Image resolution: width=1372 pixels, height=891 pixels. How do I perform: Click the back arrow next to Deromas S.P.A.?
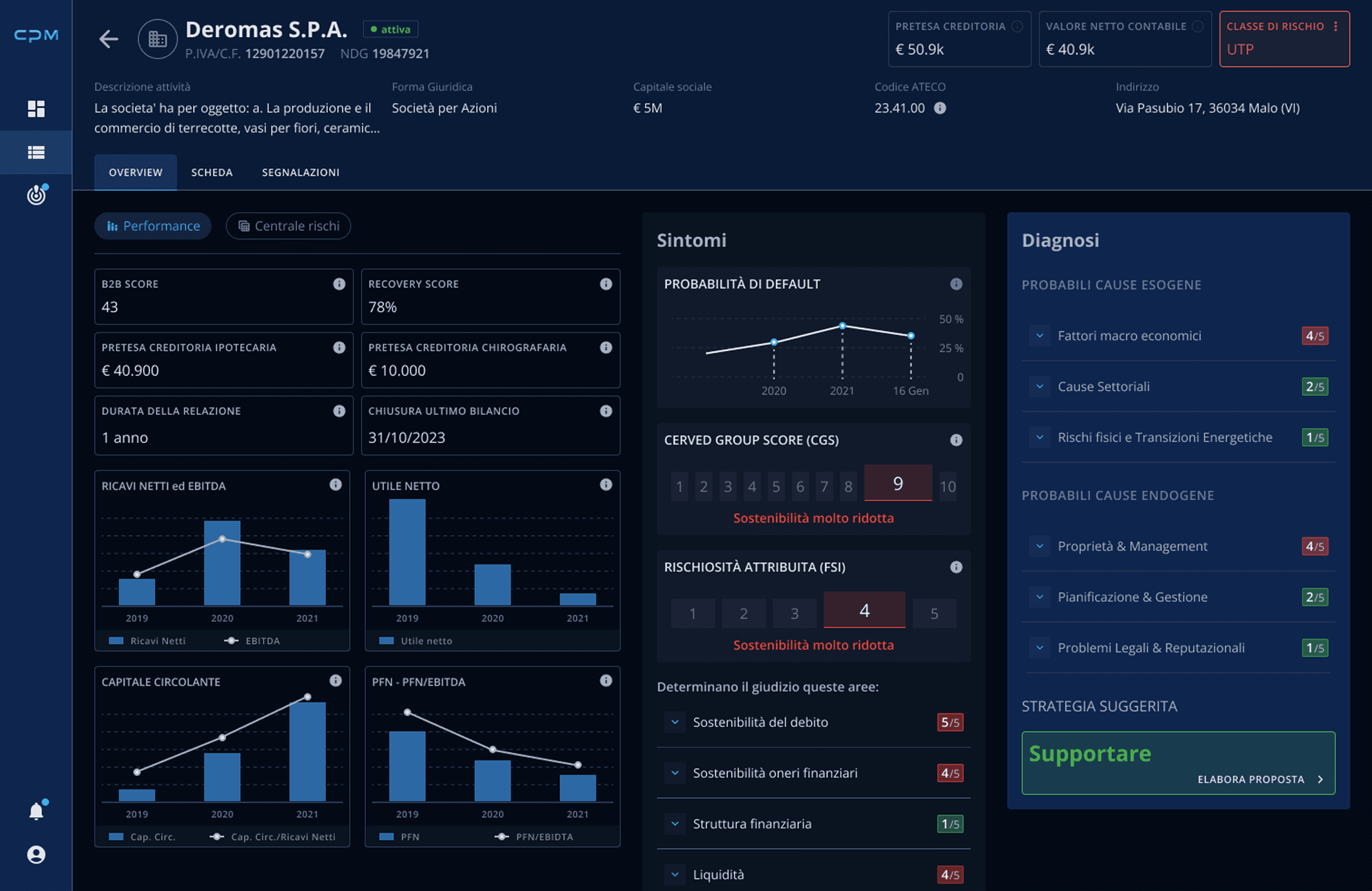pyautogui.click(x=108, y=39)
